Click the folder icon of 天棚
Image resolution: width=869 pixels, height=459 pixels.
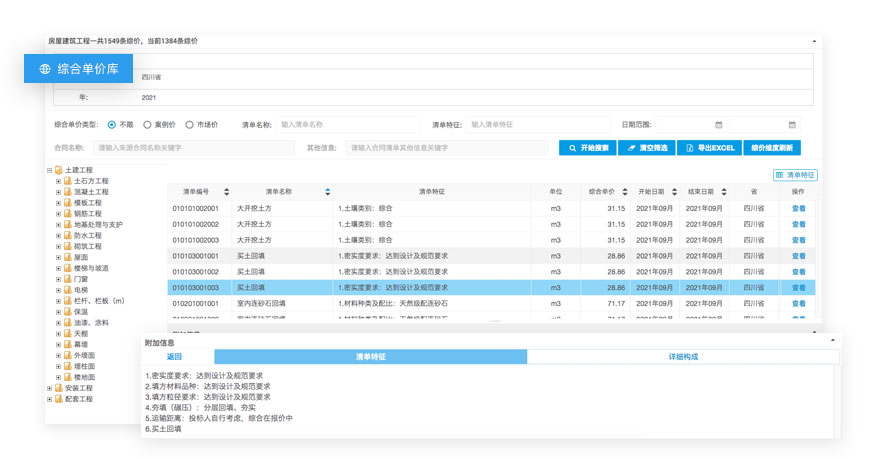[68, 333]
